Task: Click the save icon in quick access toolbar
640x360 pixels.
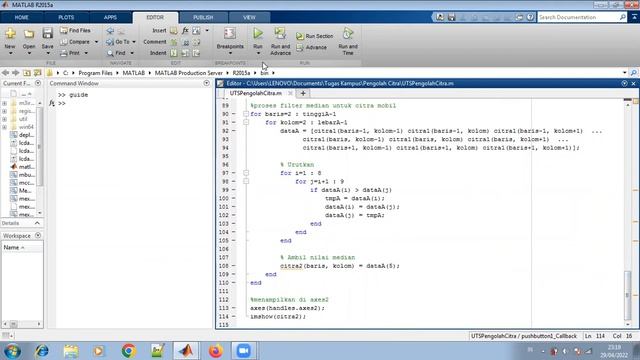Action: (451, 17)
